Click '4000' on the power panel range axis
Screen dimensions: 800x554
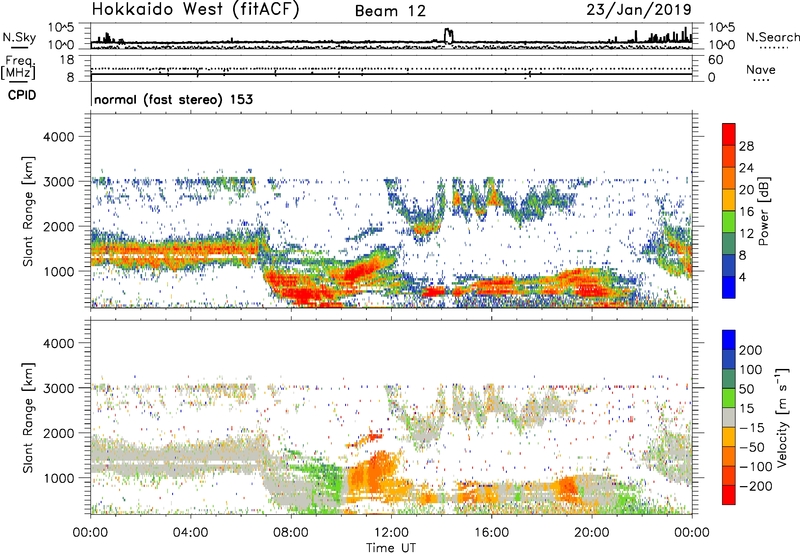click(58, 137)
